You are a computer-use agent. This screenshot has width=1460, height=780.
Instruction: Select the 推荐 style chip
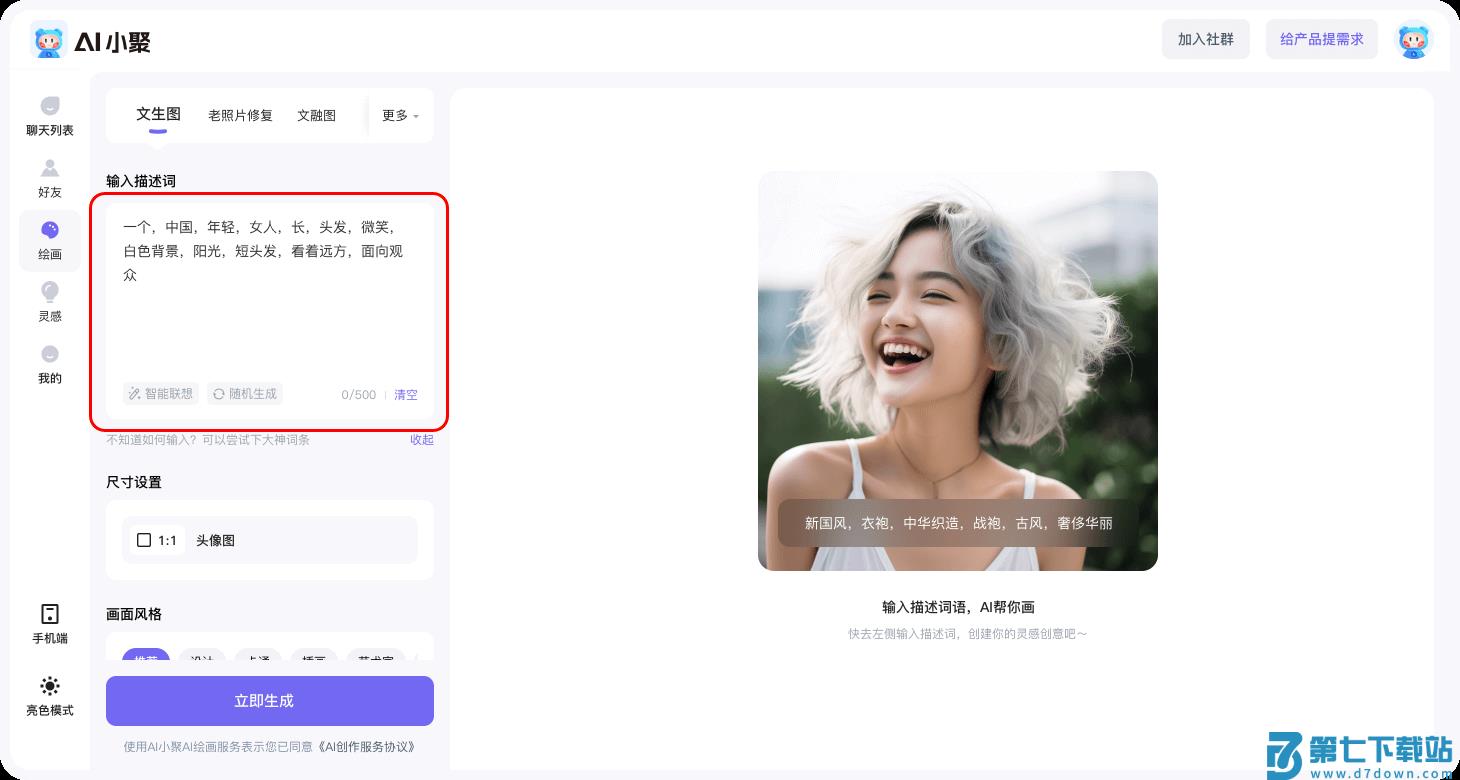145,660
